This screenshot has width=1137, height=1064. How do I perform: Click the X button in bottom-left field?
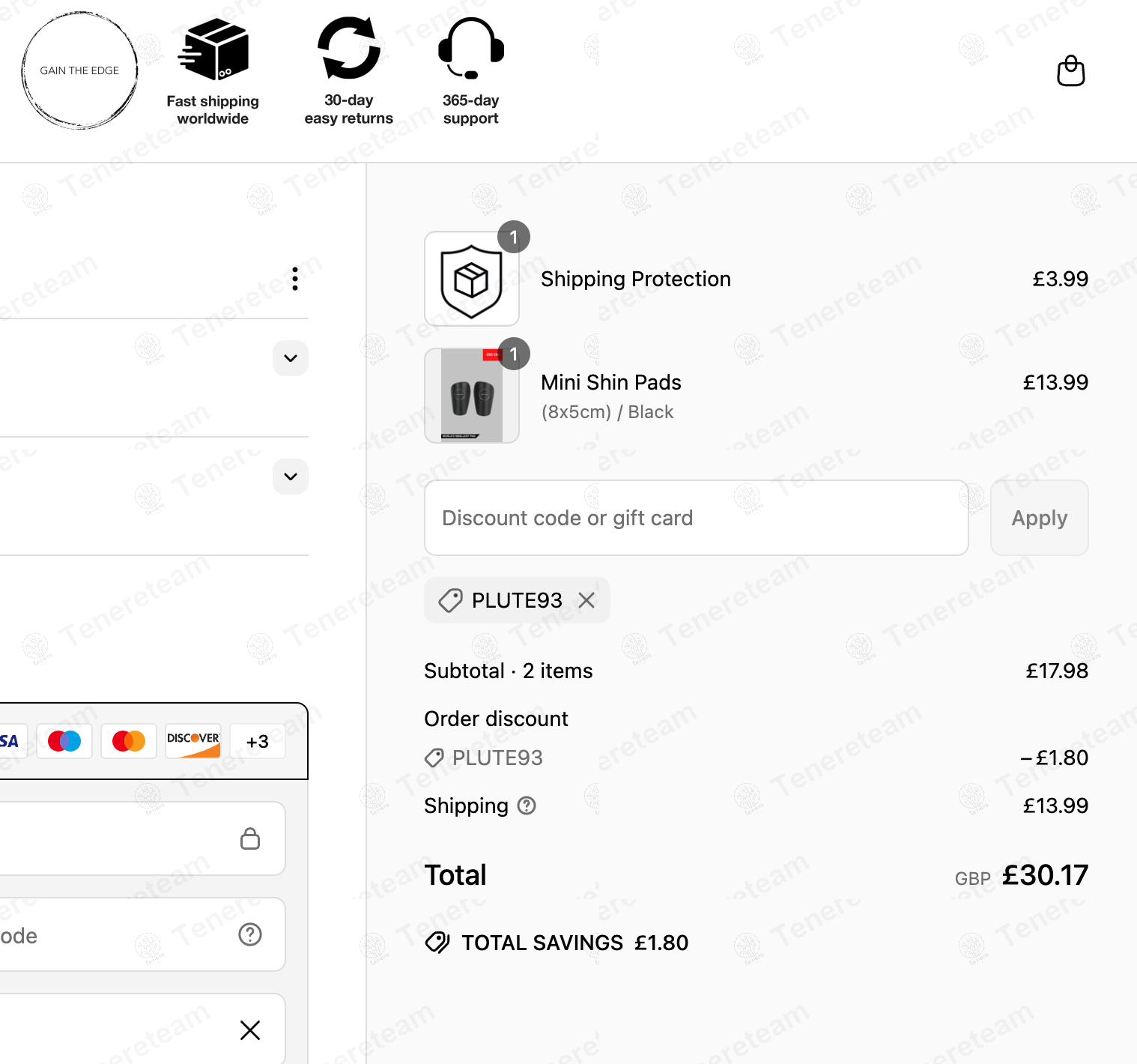(249, 1030)
